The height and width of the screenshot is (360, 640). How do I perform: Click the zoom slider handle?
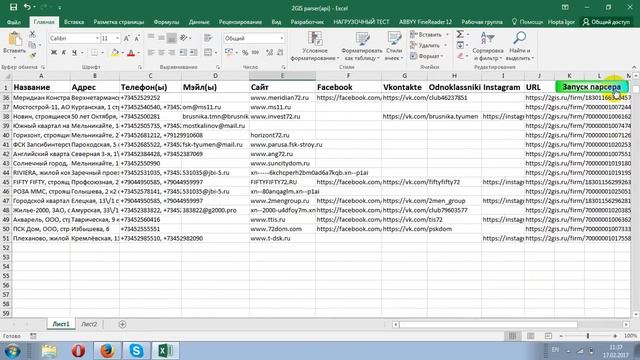point(588,336)
